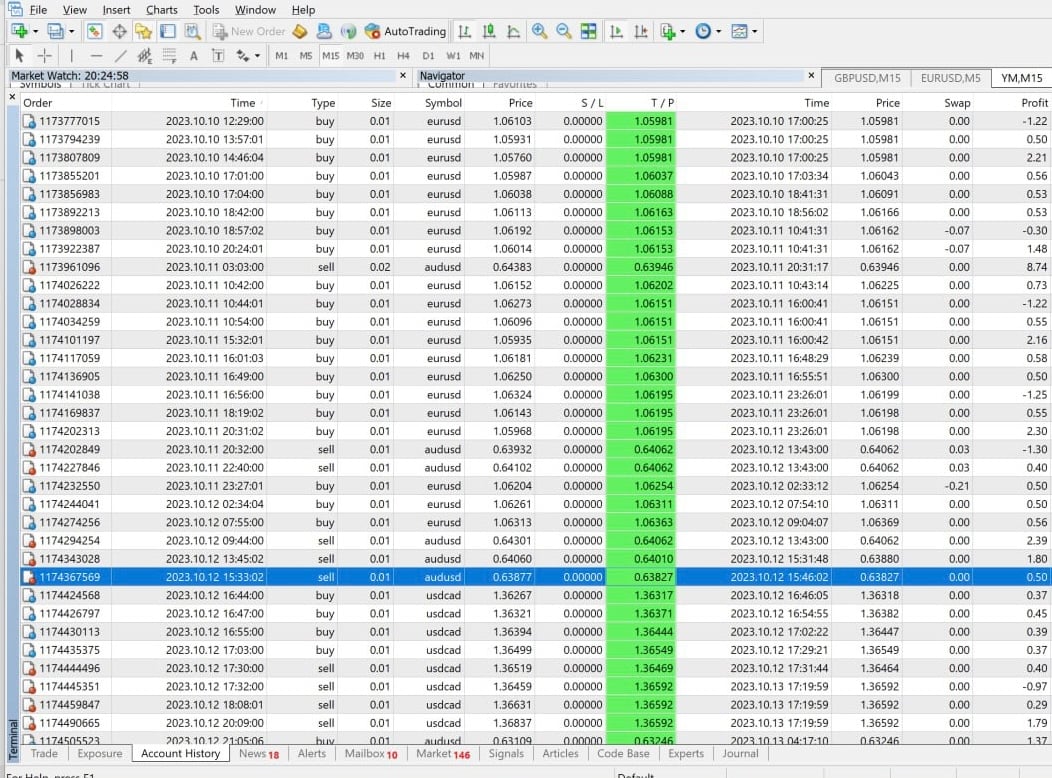
Task: Select order row 1173961096
Action: click(535, 267)
